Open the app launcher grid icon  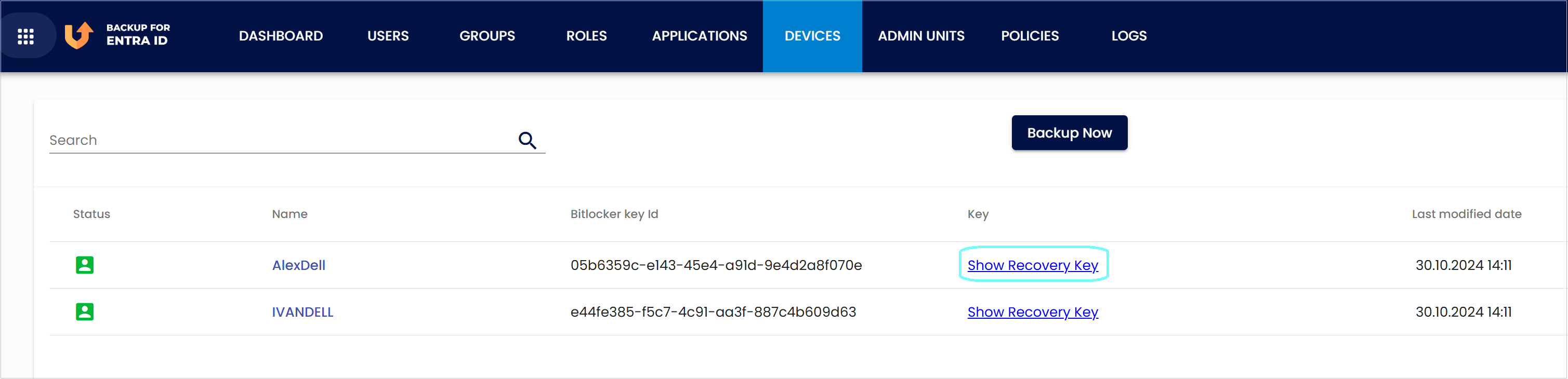25,36
